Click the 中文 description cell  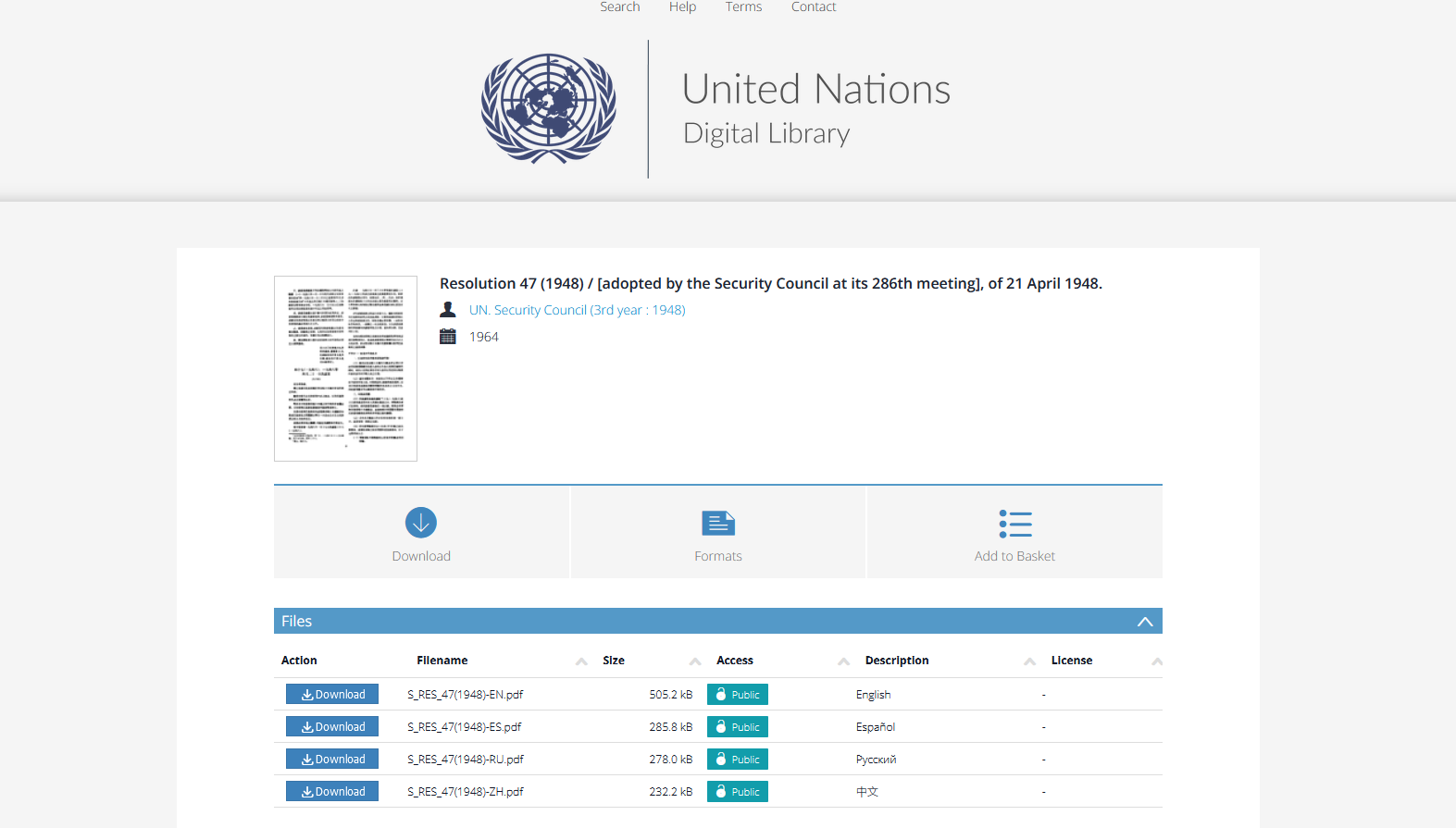coord(867,792)
